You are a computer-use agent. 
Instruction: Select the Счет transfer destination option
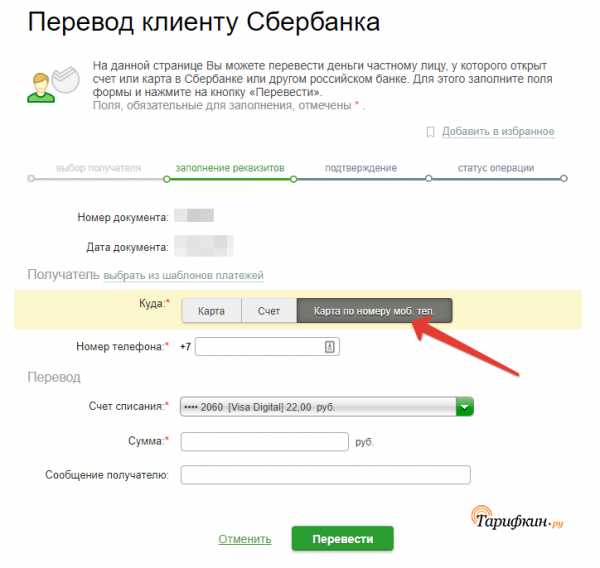pyautogui.click(x=269, y=311)
